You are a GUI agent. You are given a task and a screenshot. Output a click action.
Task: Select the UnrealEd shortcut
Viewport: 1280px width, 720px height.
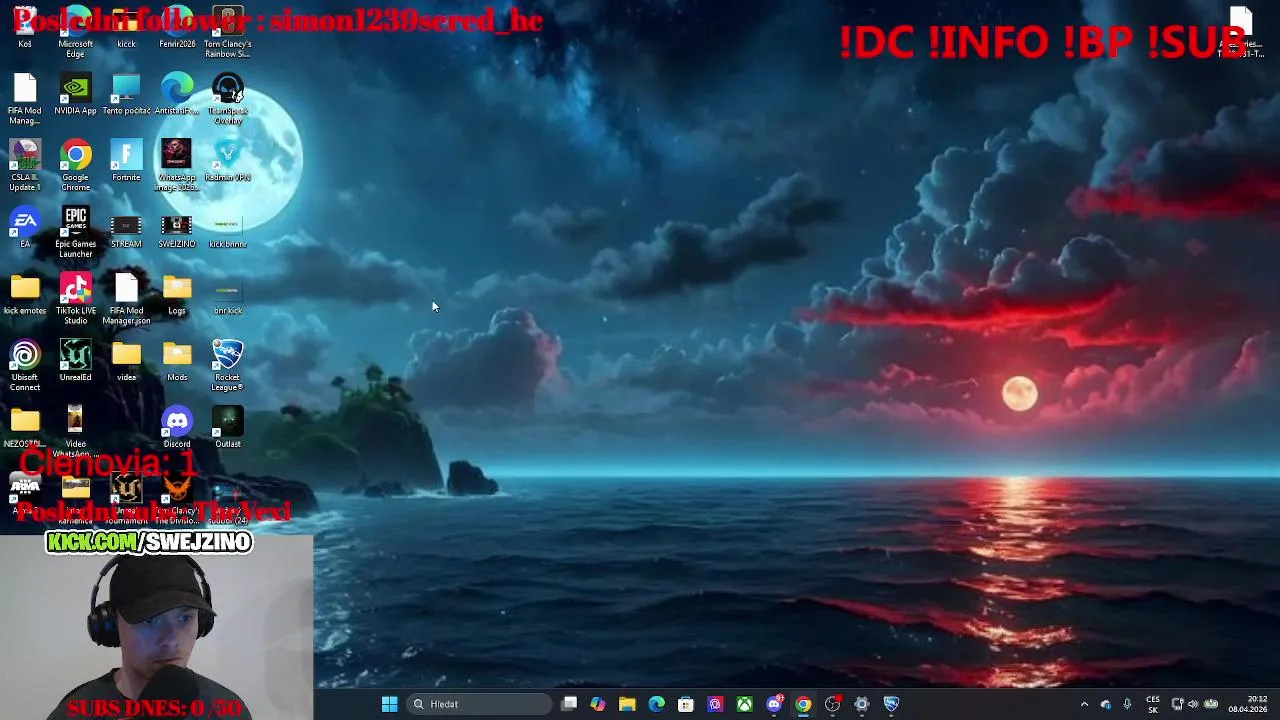click(75, 362)
